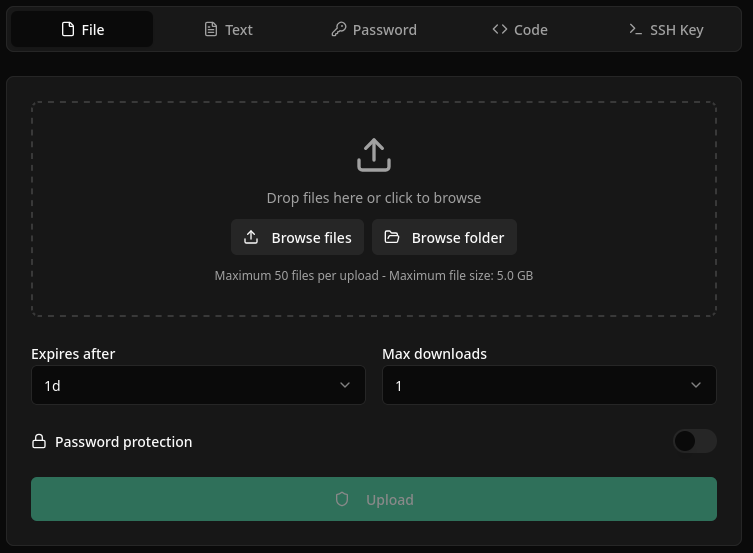Click 'Drop files here or click to browse'

coord(374,198)
